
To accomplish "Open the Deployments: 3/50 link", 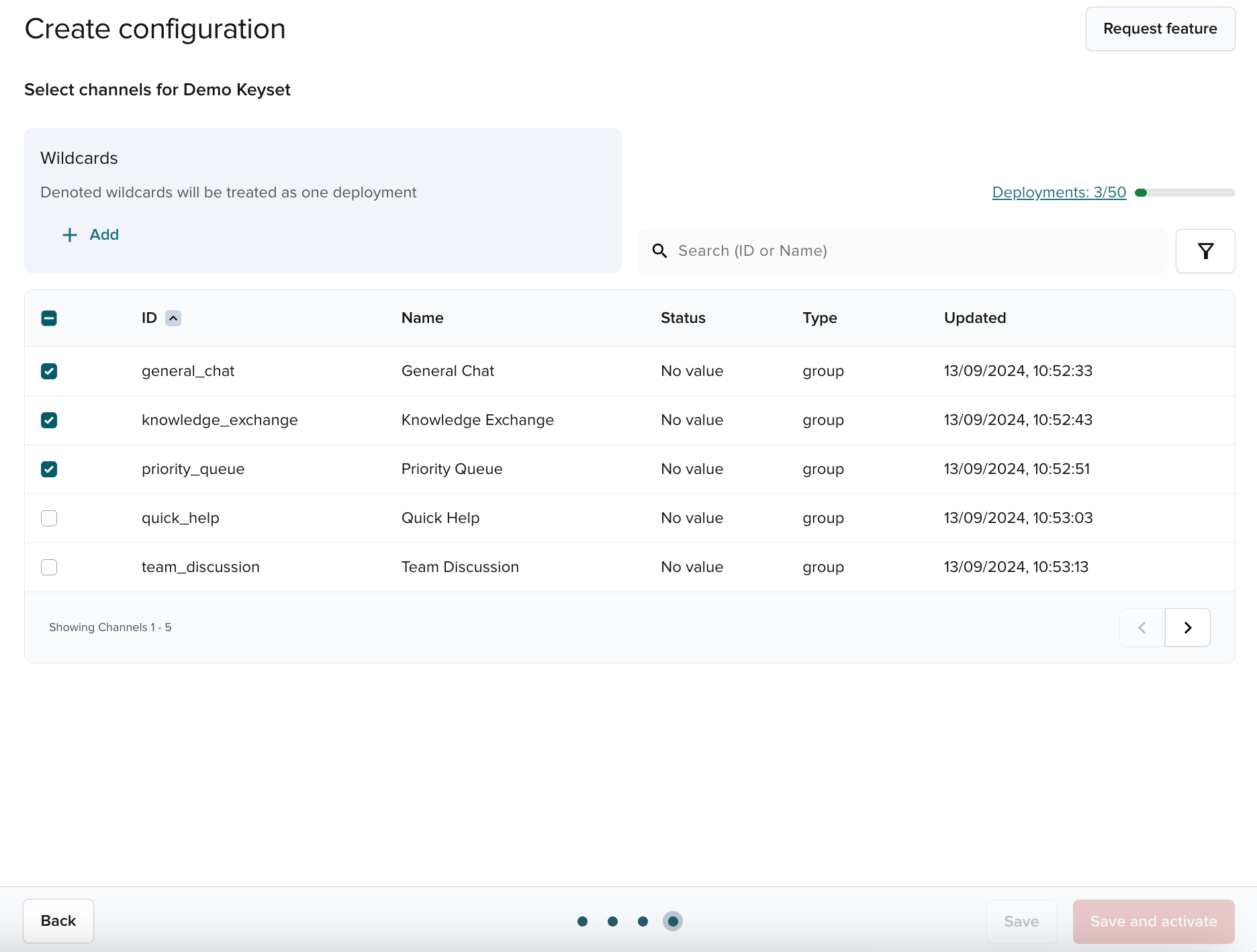I will 1059,193.
